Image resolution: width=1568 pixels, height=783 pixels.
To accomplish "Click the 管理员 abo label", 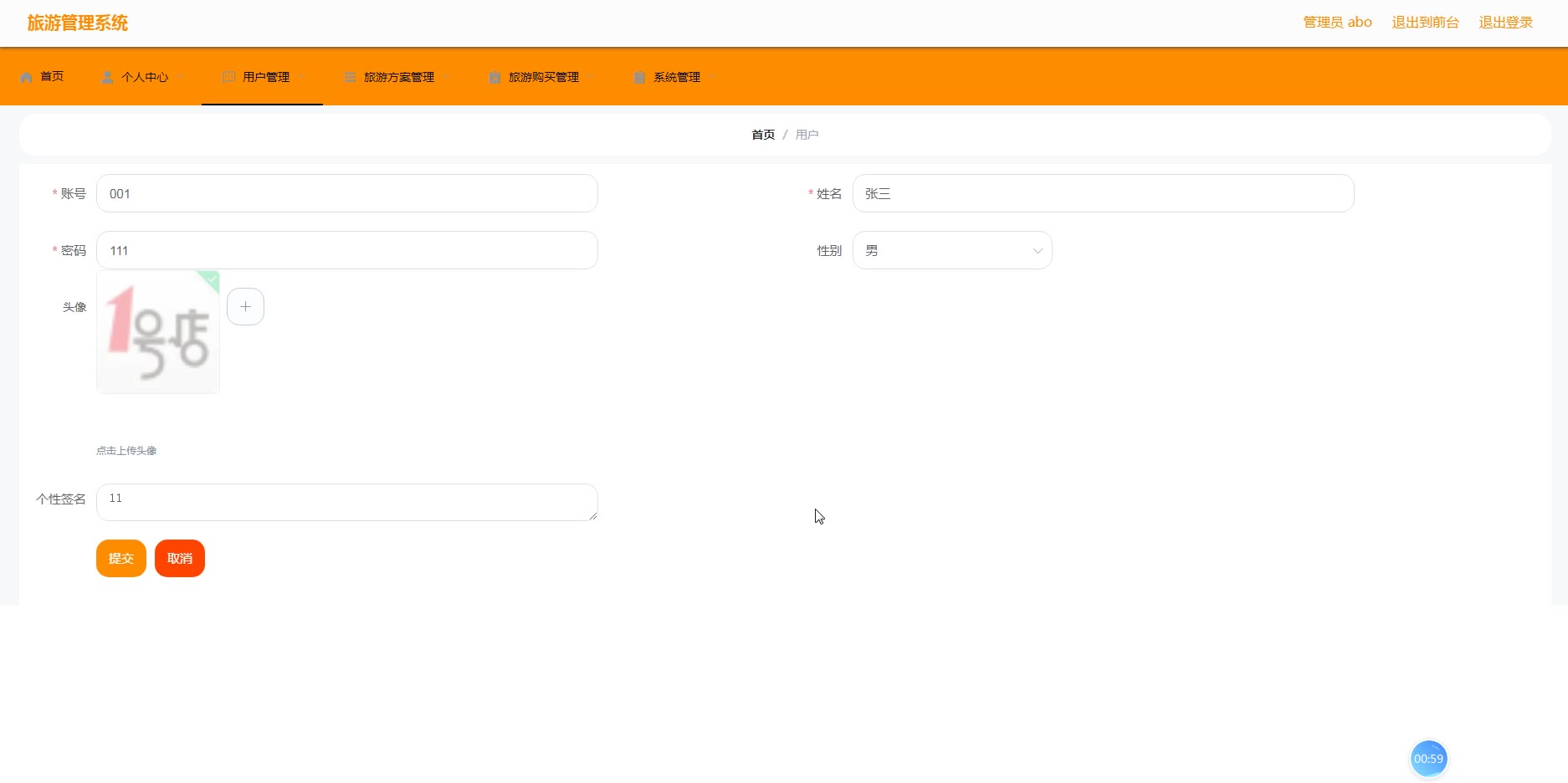I will pyautogui.click(x=1337, y=23).
